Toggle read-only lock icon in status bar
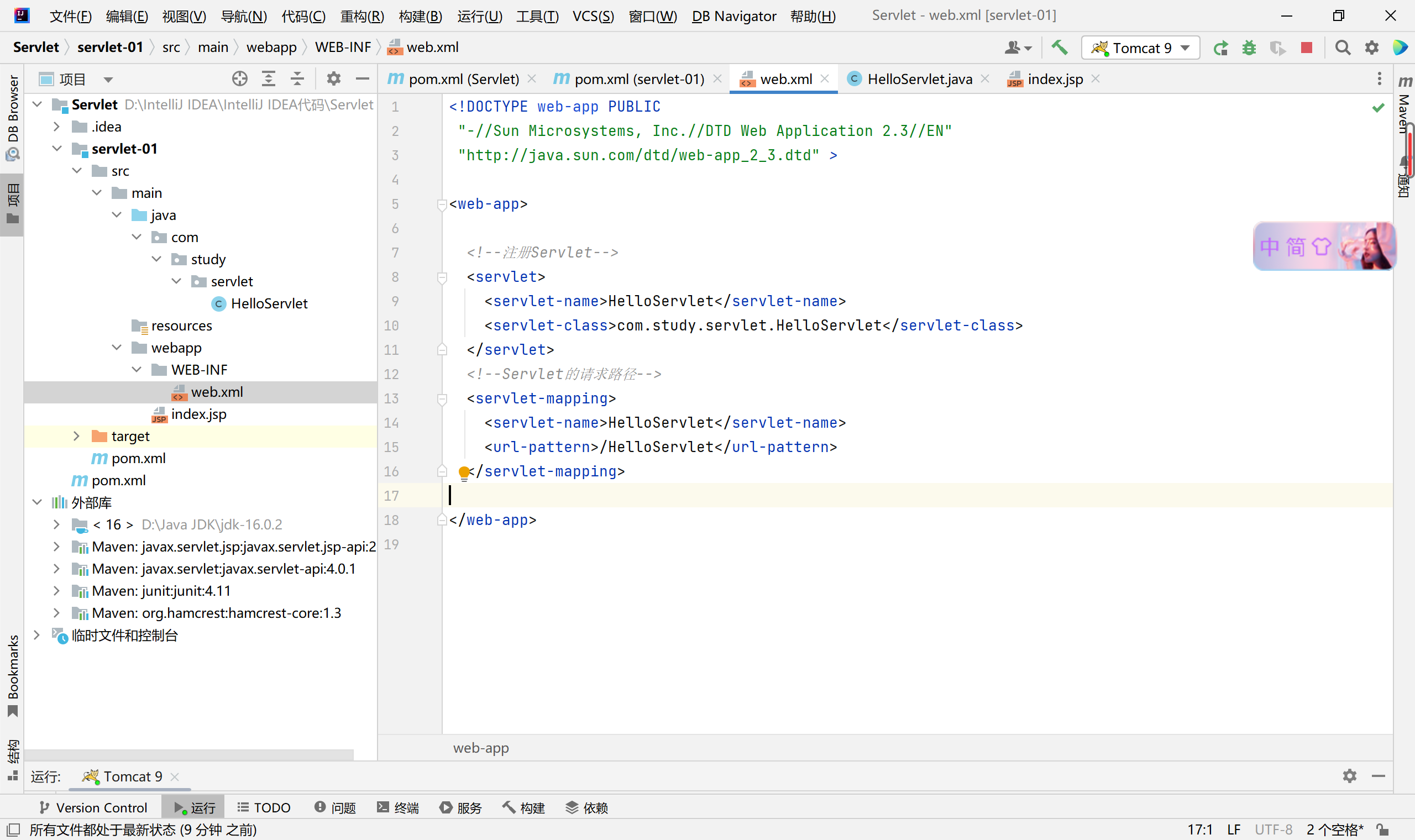 (x=1383, y=830)
